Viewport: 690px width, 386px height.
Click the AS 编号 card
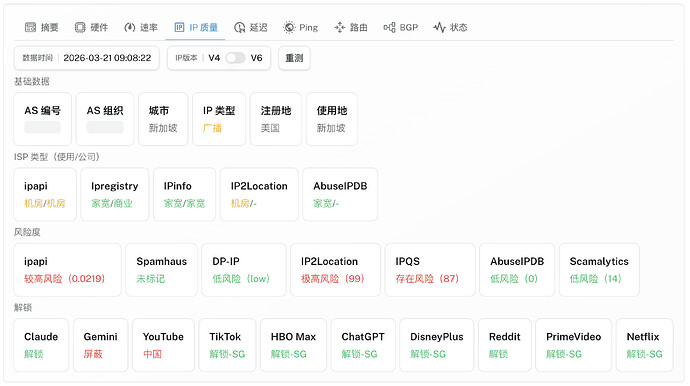pos(43,119)
